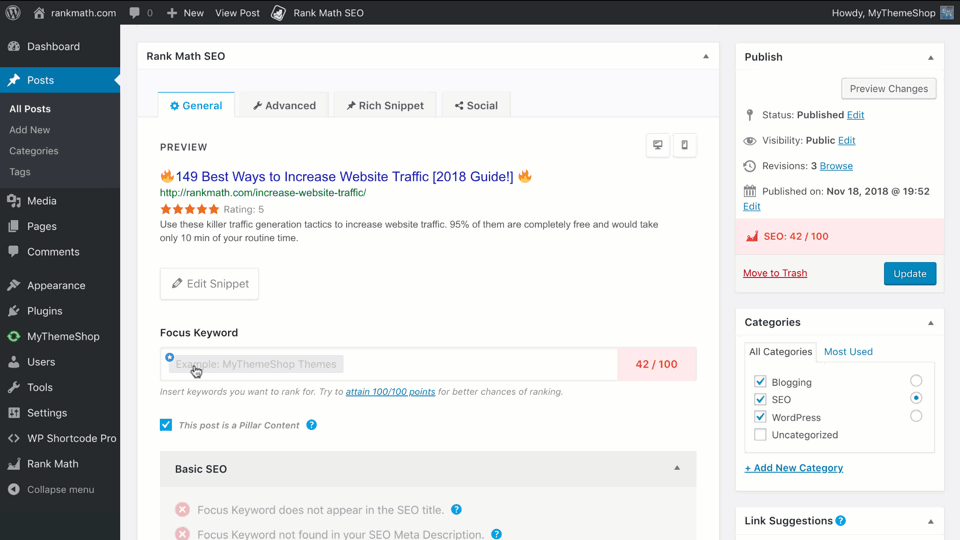Uncheck the WordPress category
The width and height of the screenshot is (960, 540).
(760, 417)
